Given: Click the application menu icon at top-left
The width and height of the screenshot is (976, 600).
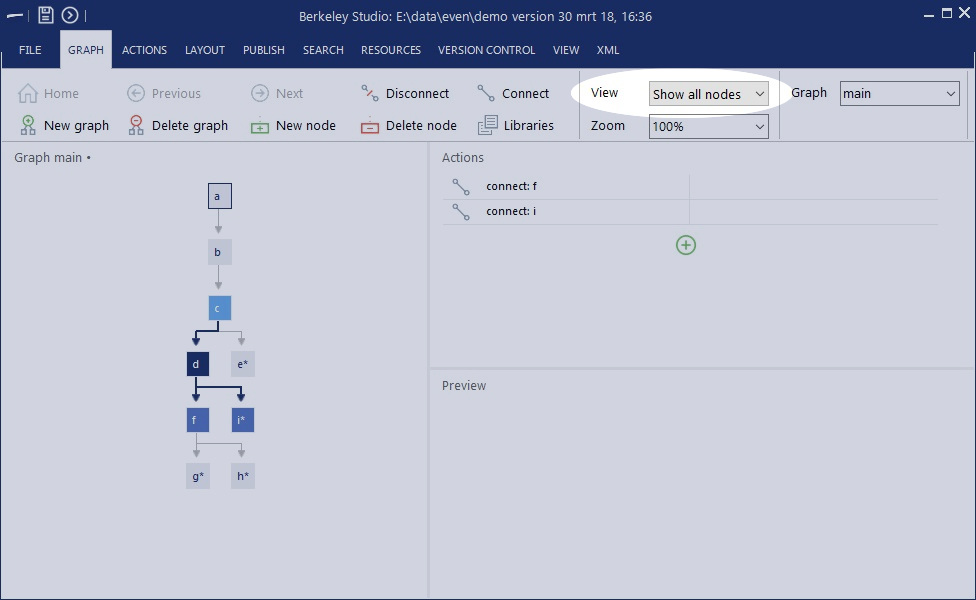Looking at the screenshot, I should [x=14, y=15].
